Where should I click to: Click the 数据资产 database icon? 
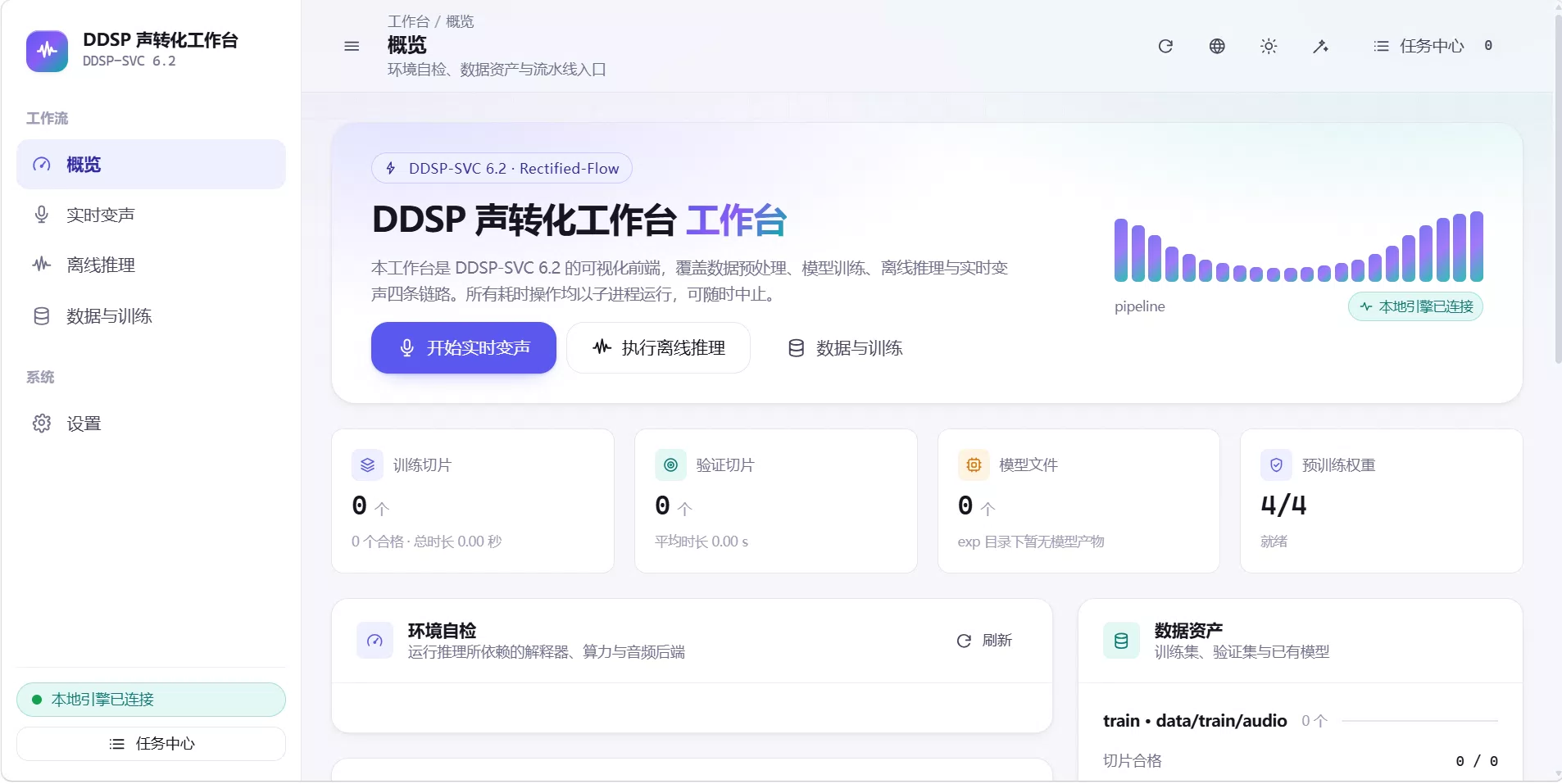click(1121, 641)
